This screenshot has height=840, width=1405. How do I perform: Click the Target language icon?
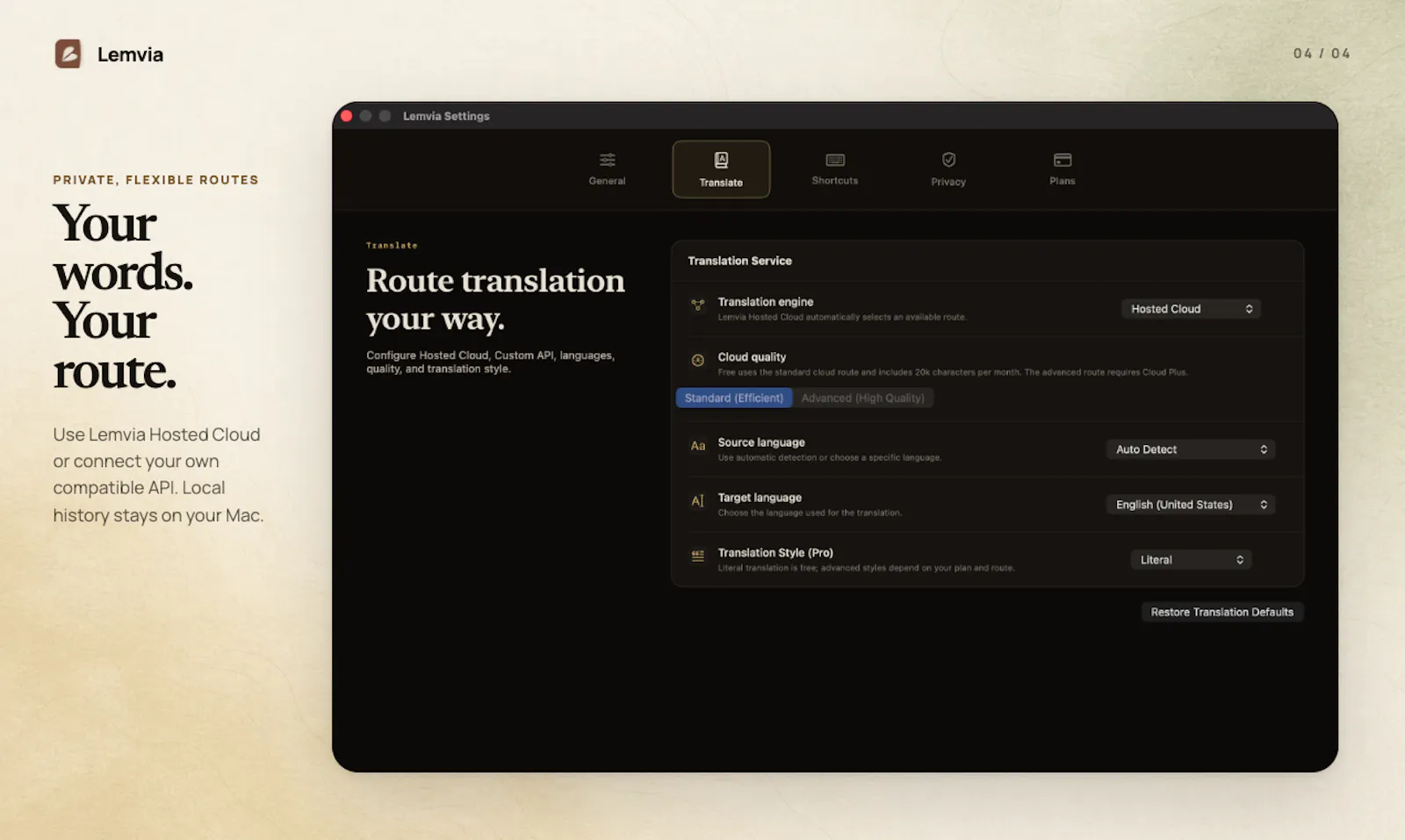coord(697,501)
